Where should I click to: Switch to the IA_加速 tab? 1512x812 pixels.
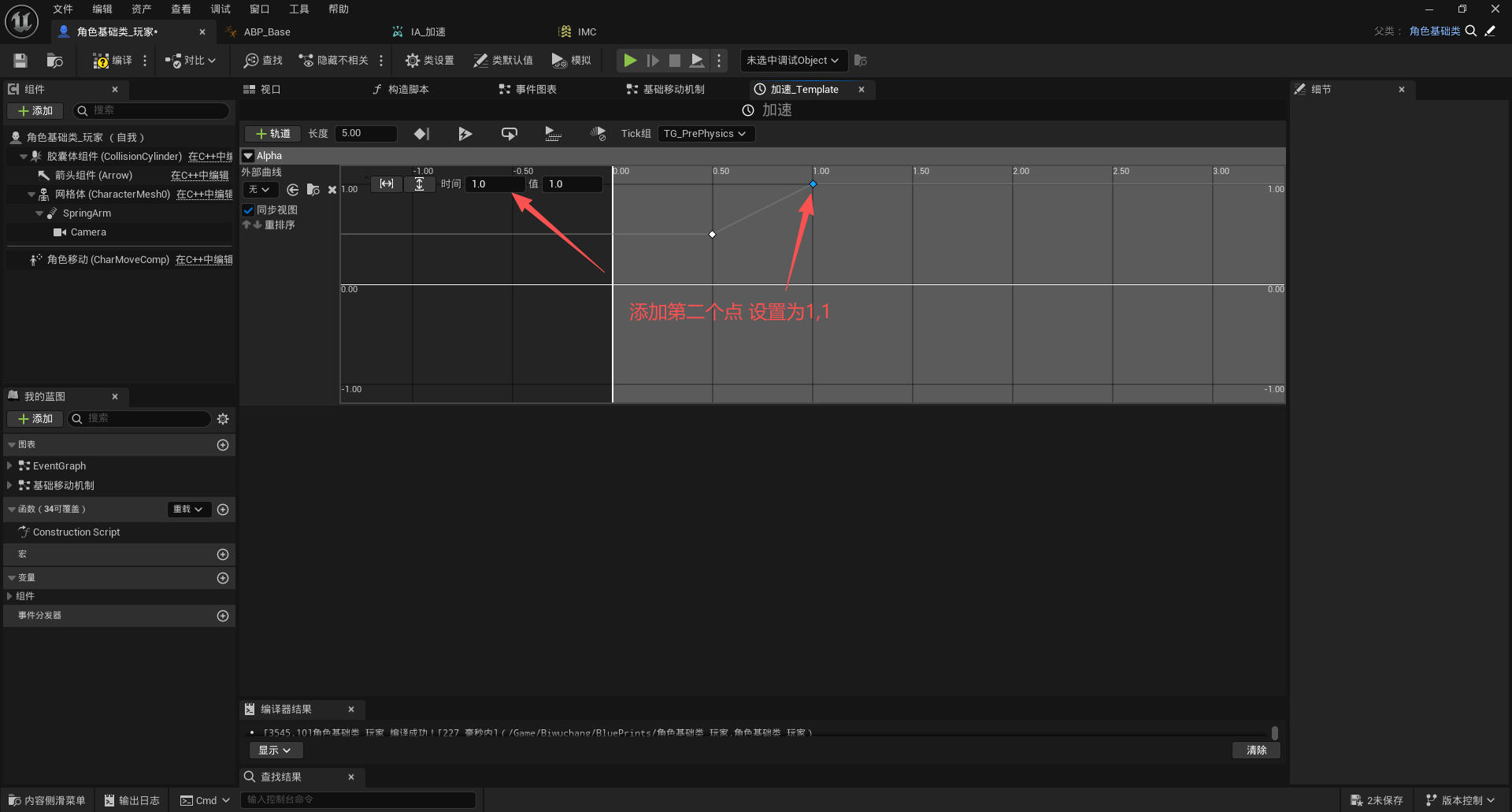coord(428,32)
